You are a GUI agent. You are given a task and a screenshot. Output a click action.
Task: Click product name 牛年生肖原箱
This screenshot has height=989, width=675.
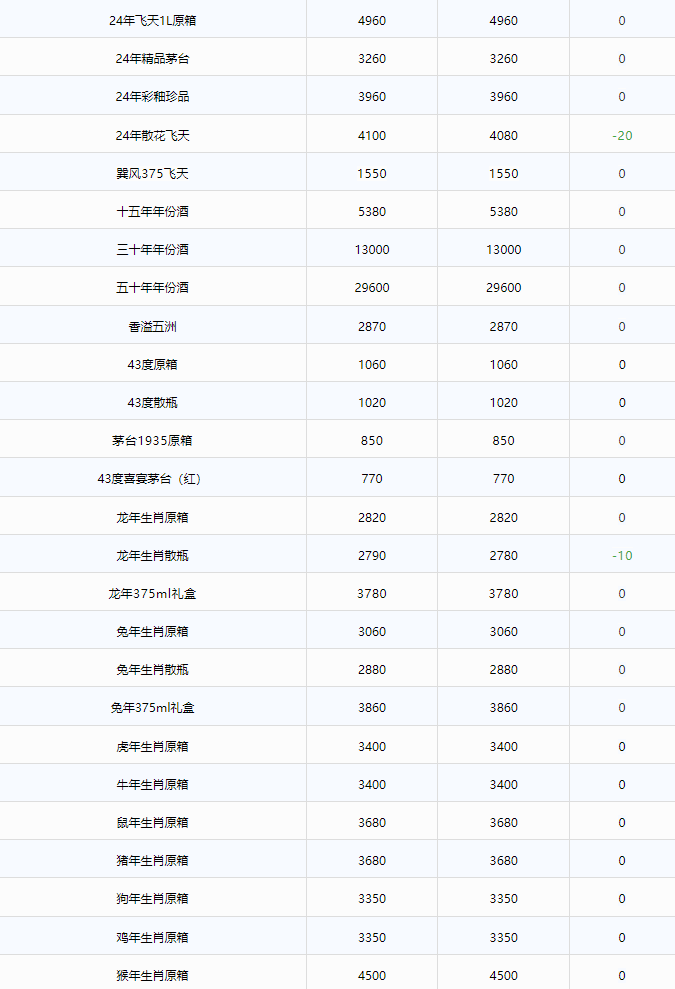tap(153, 785)
